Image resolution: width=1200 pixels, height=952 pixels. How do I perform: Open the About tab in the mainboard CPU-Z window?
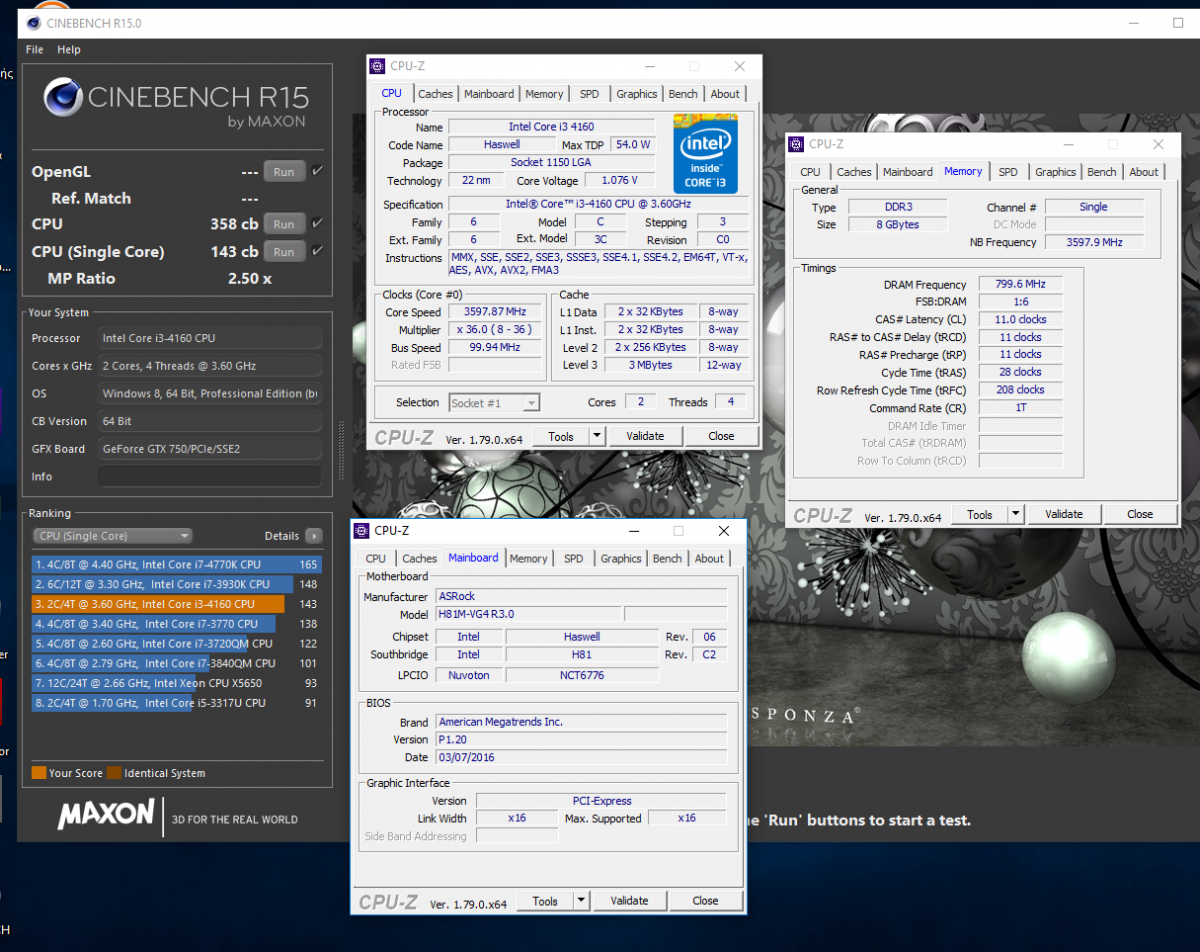click(709, 559)
